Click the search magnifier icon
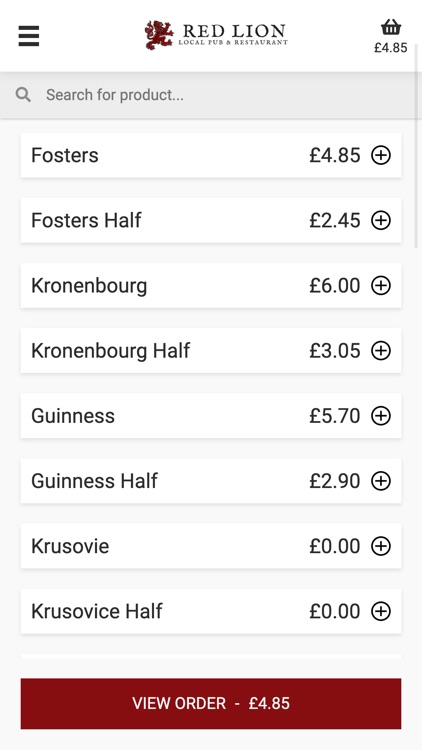422x750 pixels. (x=23, y=95)
